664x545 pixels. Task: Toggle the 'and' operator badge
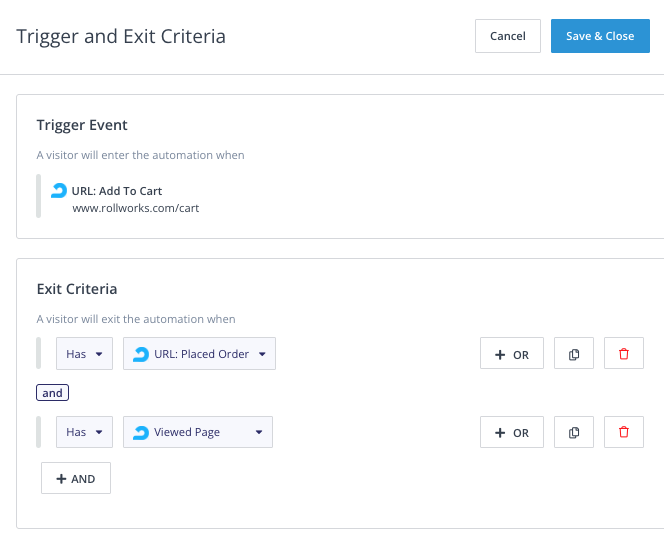coord(53,393)
